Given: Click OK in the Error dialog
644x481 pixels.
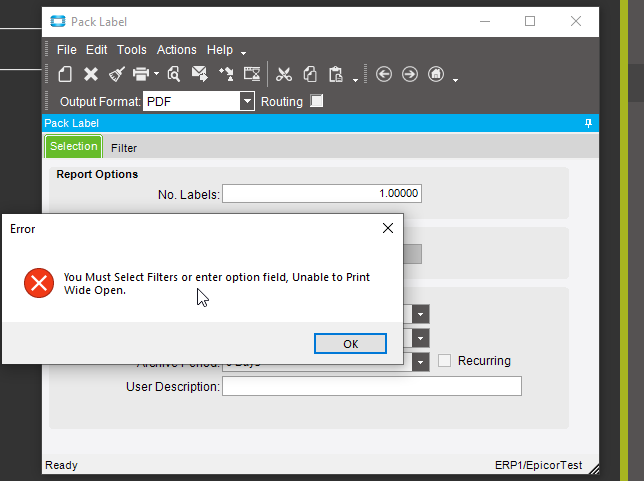Looking at the screenshot, I should [350, 343].
